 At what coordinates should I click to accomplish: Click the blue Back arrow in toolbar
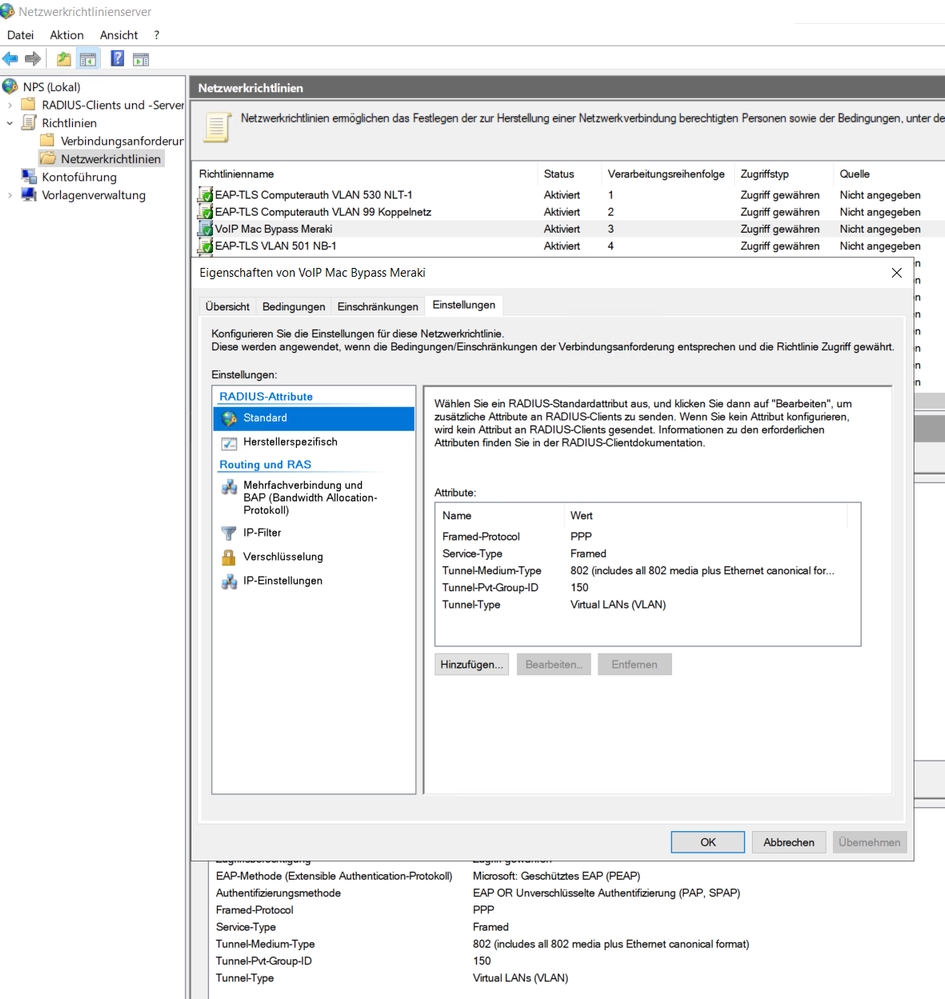(x=10, y=60)
